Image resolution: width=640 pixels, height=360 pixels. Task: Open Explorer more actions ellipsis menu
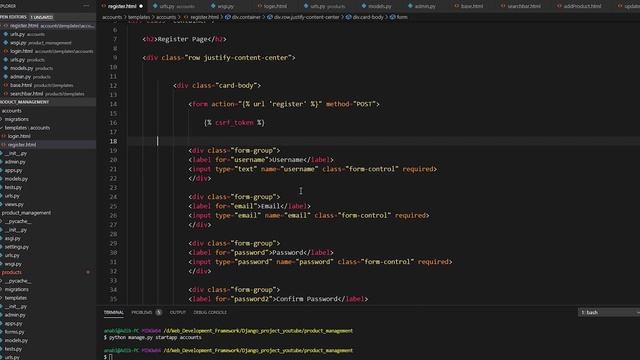click(x=86, y=6)
